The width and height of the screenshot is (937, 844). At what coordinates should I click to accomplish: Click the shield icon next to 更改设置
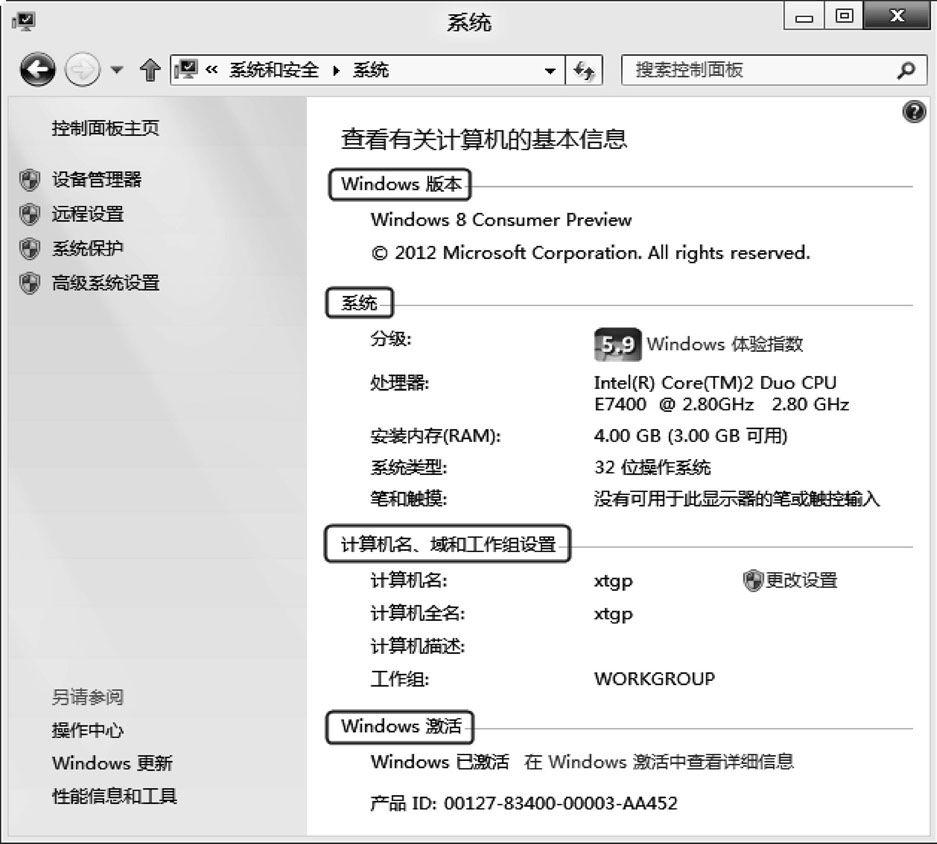point(752,580)
